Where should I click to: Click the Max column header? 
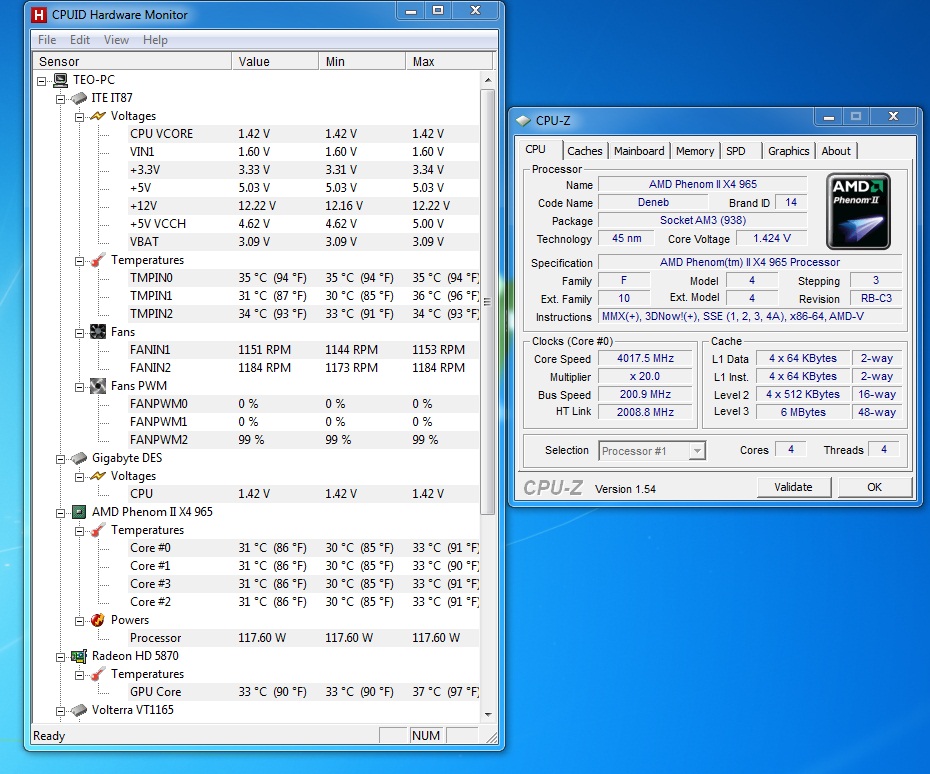tap(449, 62)
